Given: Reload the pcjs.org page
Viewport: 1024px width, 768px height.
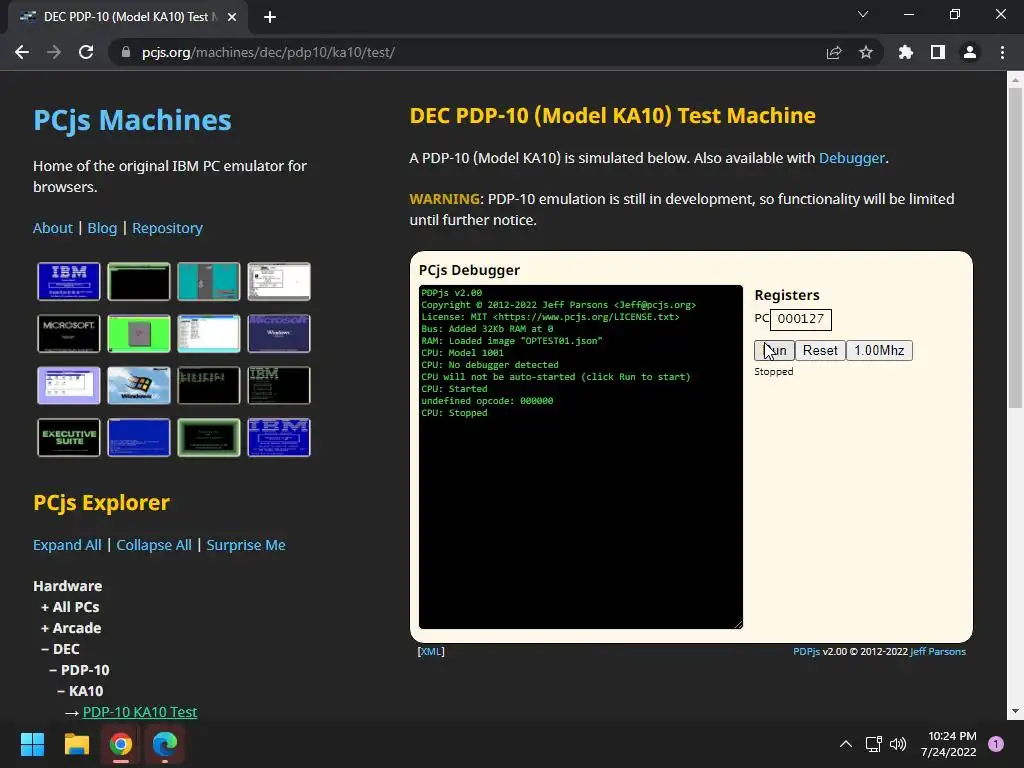Looking at the screenshot, I should [86, 52].
